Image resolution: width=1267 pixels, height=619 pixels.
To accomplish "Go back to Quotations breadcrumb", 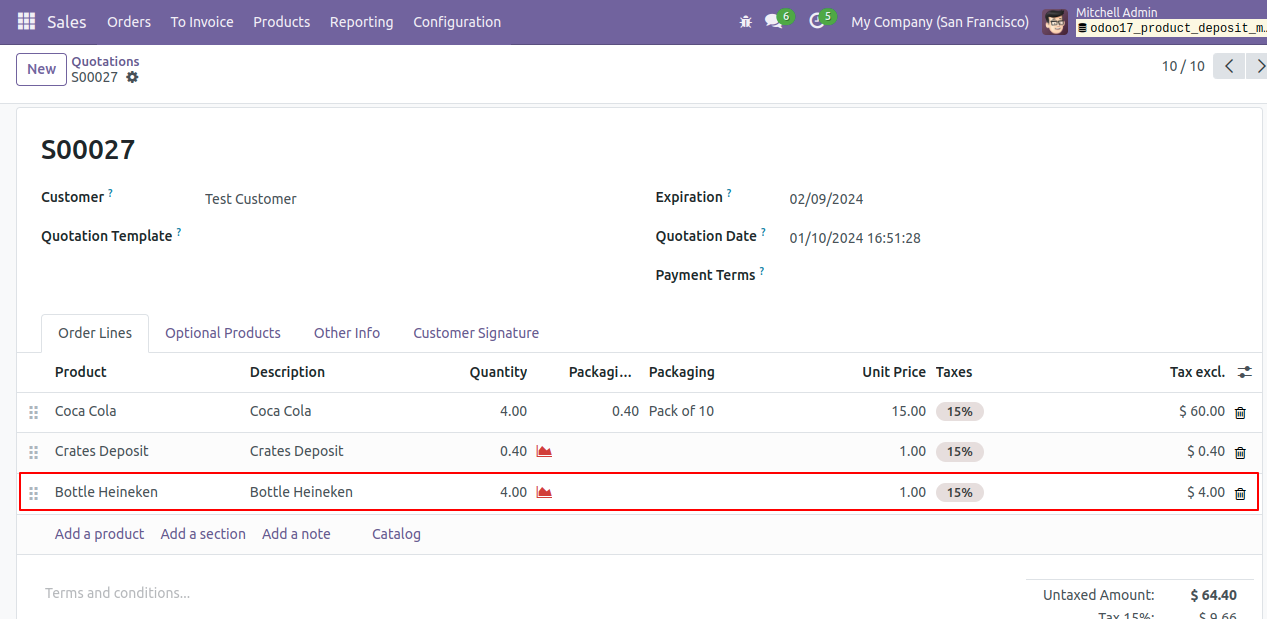I will tap(105, 61).
